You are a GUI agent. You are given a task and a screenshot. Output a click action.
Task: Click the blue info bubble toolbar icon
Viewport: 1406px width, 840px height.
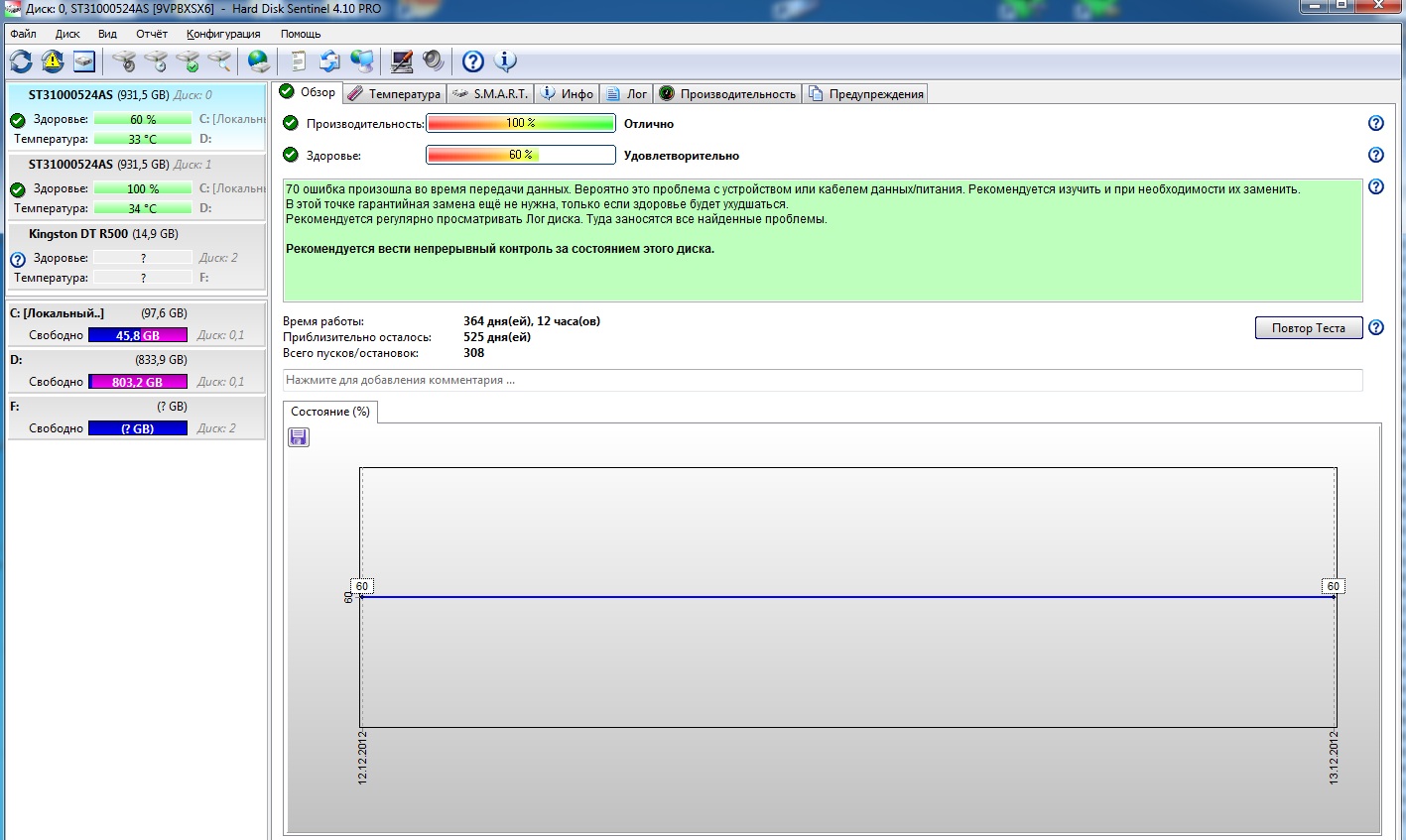(x=505, y=61)
